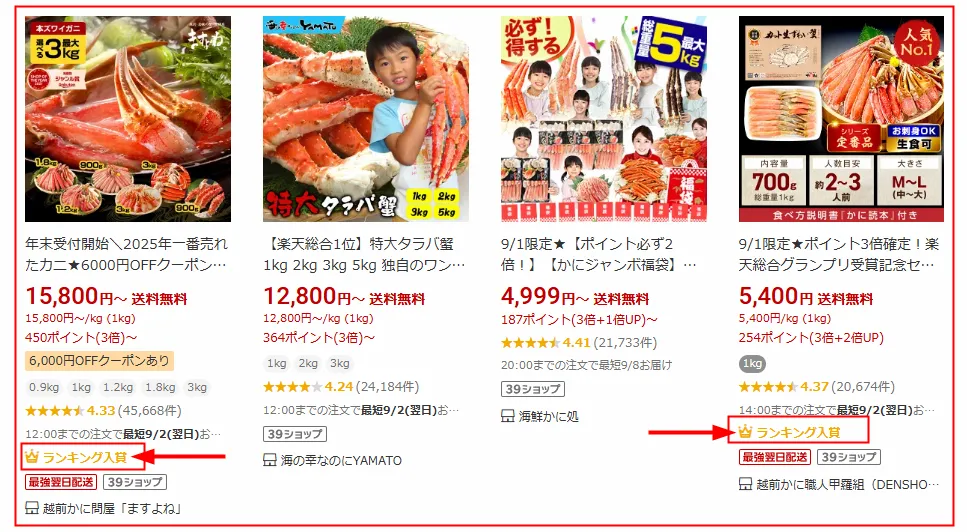Open the 特大タラバ蟹 product title link
The image size is (967, 532).
click(364, 254)
